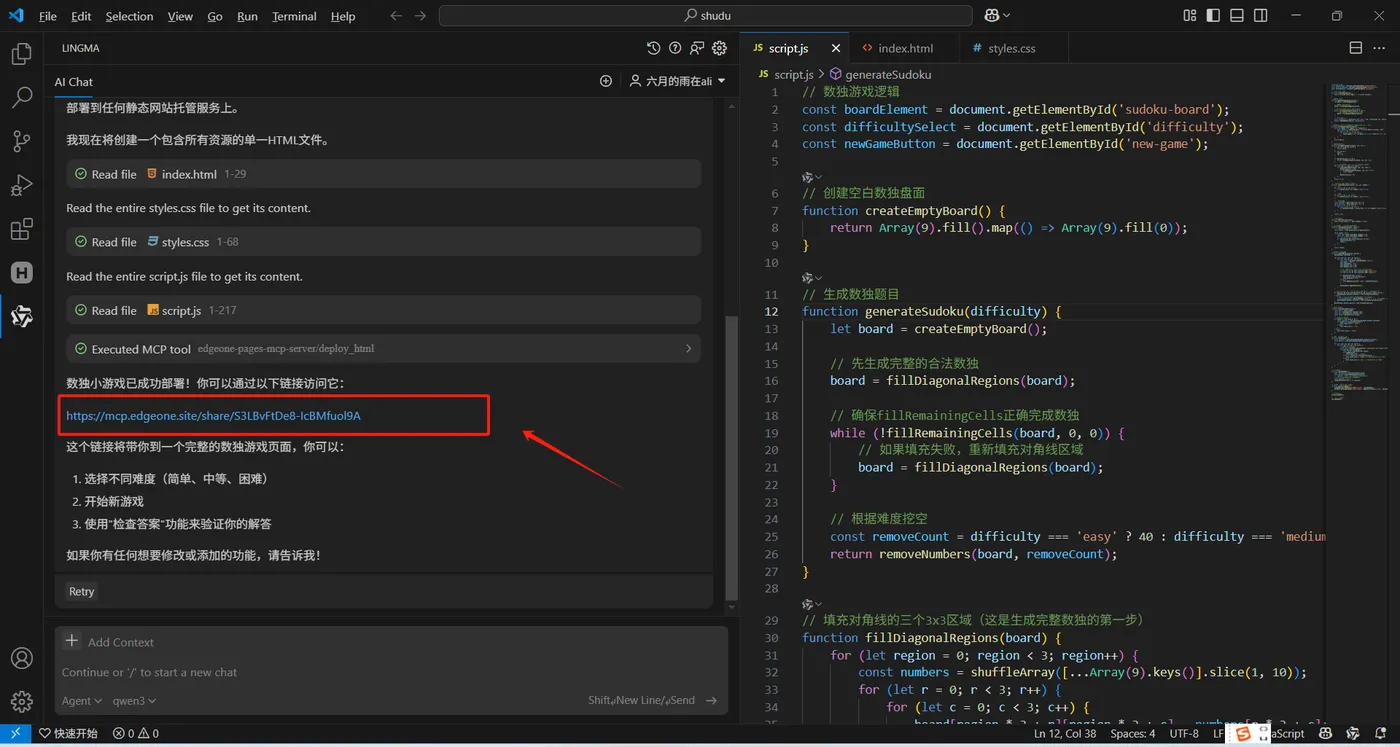This screenshot has height=747, width=1400.
Task: Open the Extensions view
Action: [x=21, y=230]
